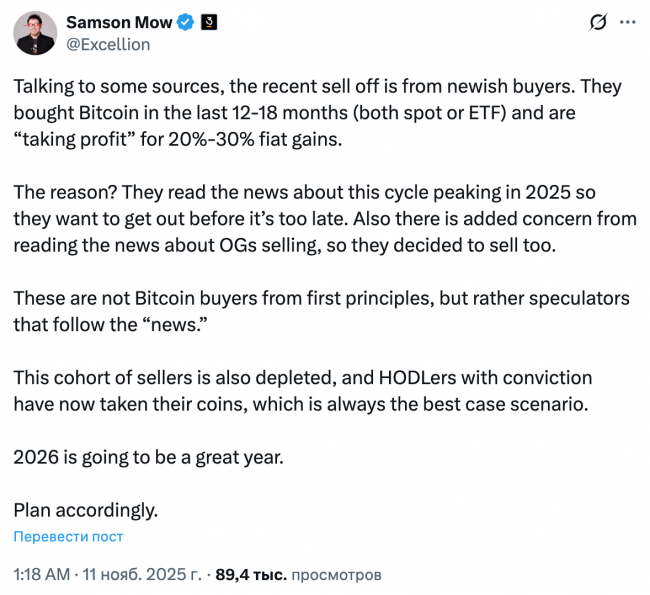
Task: Click the 1:18 AM post time
Action: [41, 575]
